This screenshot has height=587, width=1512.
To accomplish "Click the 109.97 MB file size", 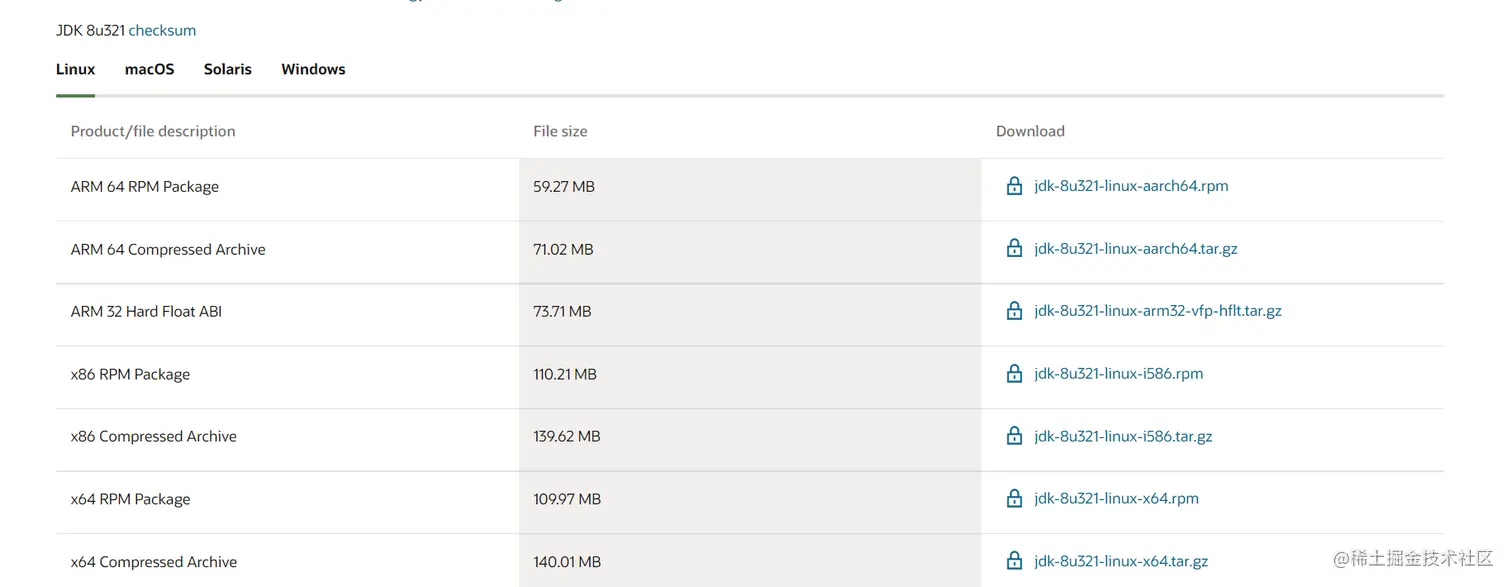I will 567,499.
